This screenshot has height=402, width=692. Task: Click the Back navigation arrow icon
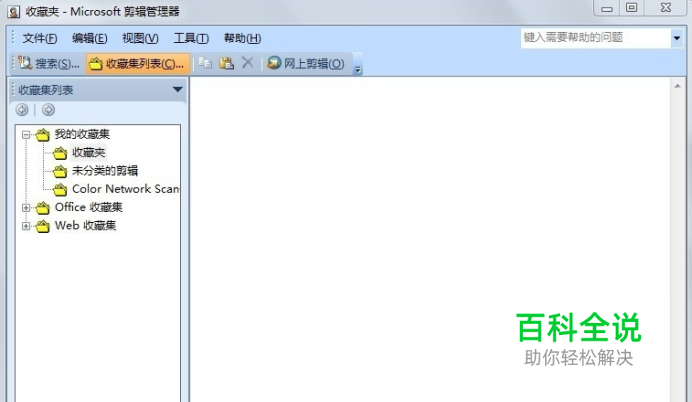point(22,109)
